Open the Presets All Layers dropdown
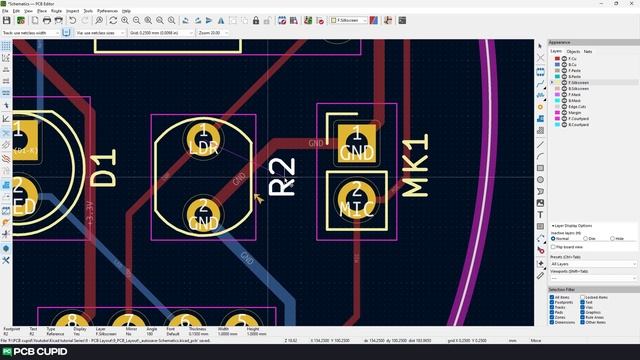 click(x=593, y=264)
